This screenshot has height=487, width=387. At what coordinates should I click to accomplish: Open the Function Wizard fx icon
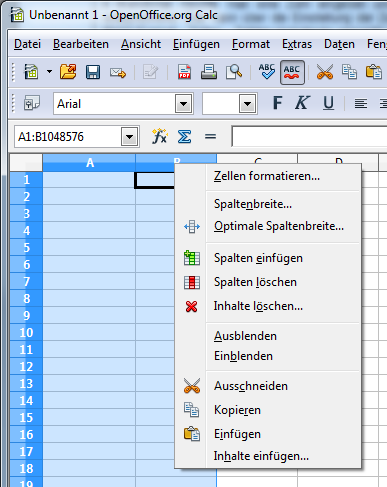(x=159, y=136)
